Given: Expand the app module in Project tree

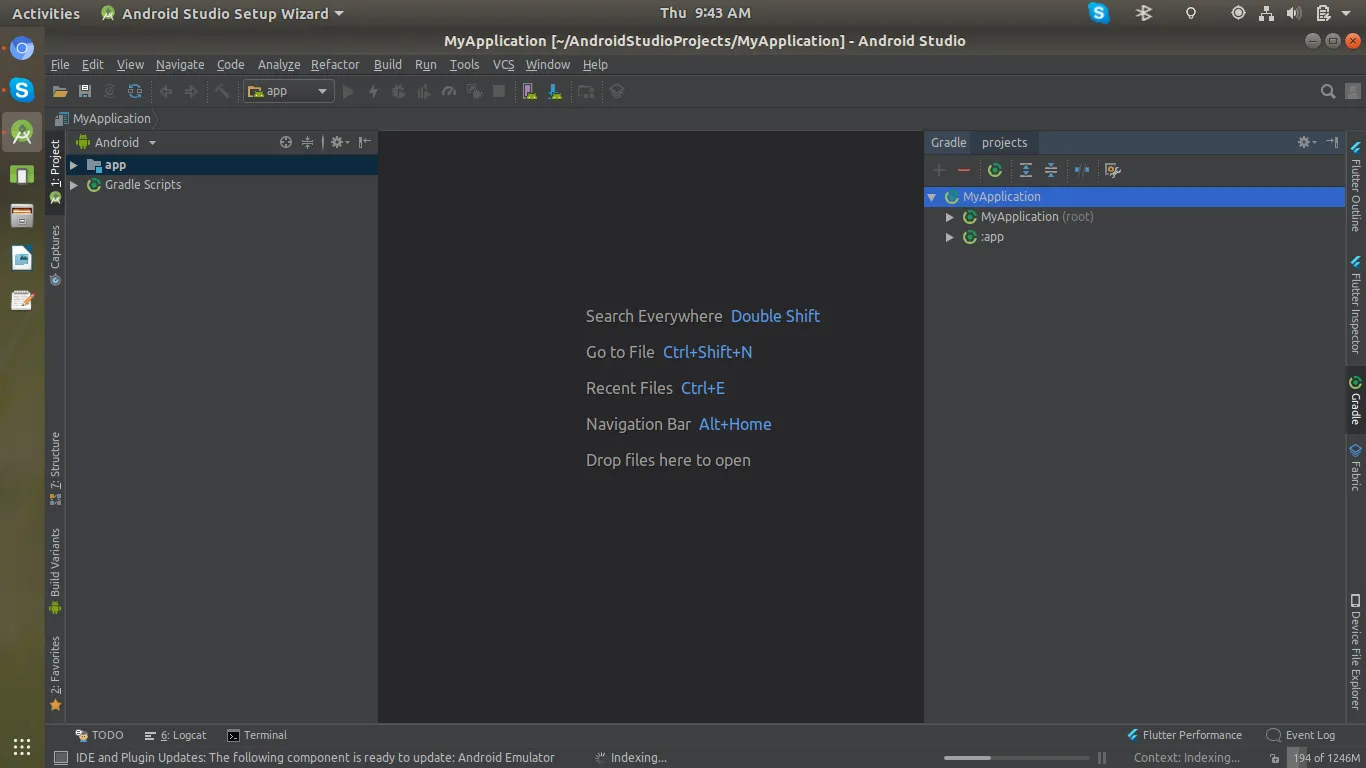Looking at the screenshot, I should tap(74, 165).
